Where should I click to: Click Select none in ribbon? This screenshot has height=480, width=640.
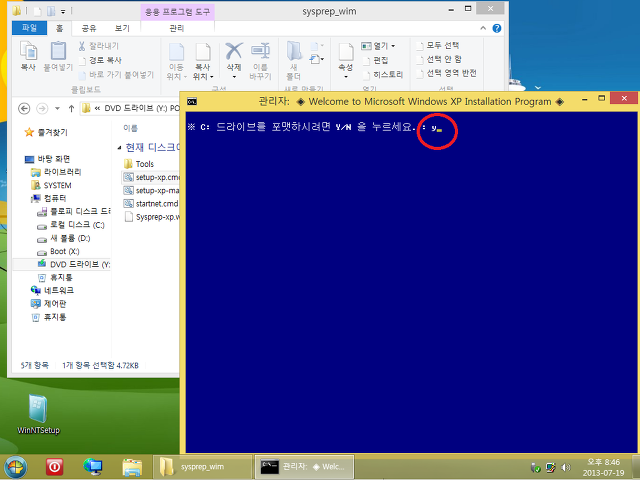439,59
